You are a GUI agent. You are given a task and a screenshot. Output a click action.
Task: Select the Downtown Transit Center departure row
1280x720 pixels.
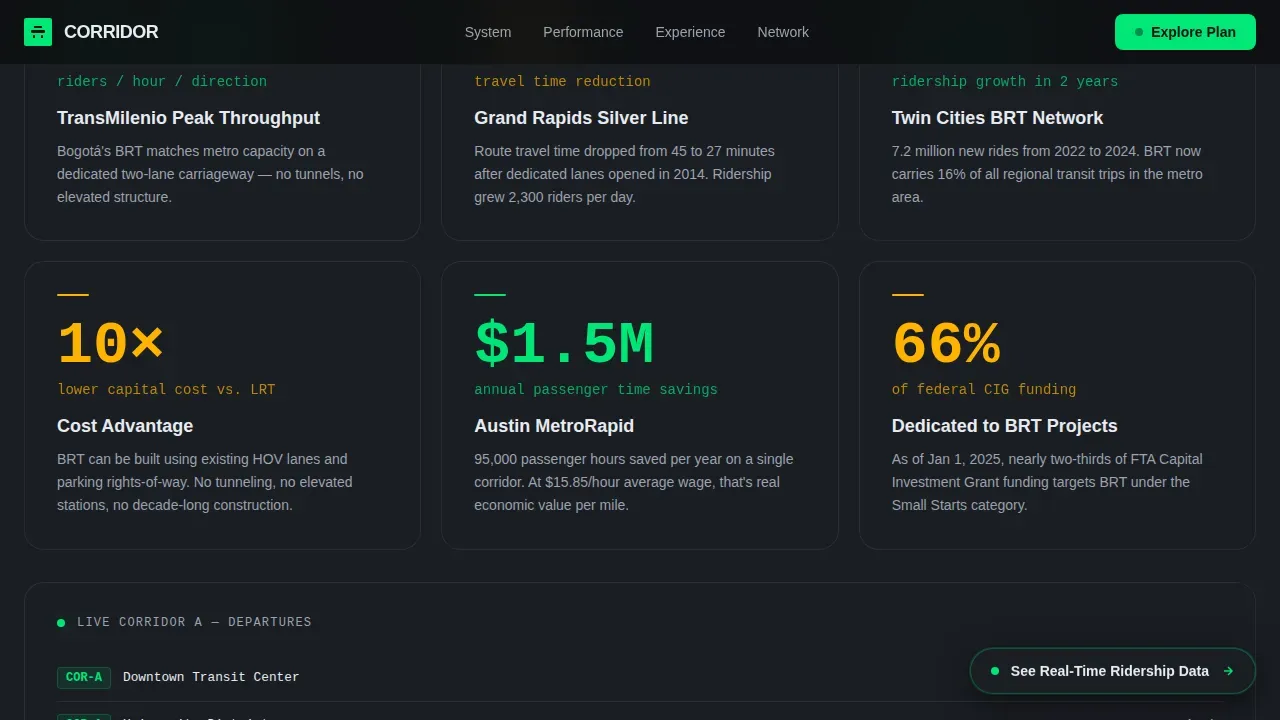tap(640, 677)
